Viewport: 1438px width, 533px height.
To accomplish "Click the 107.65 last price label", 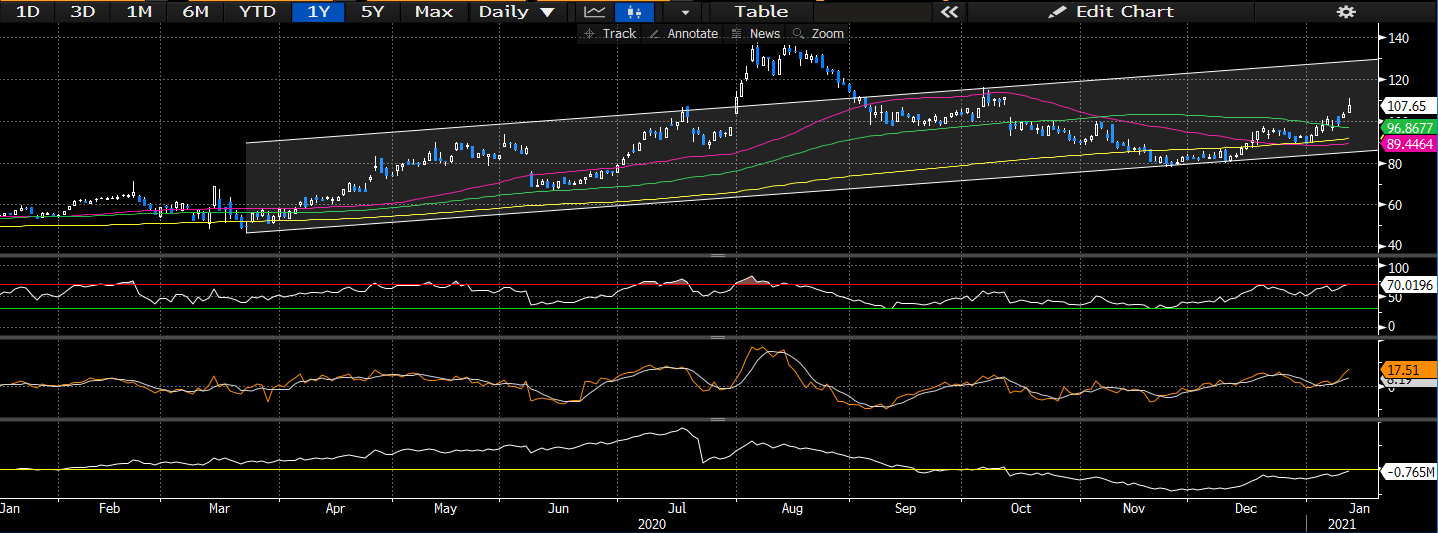I will (1408, 106).
